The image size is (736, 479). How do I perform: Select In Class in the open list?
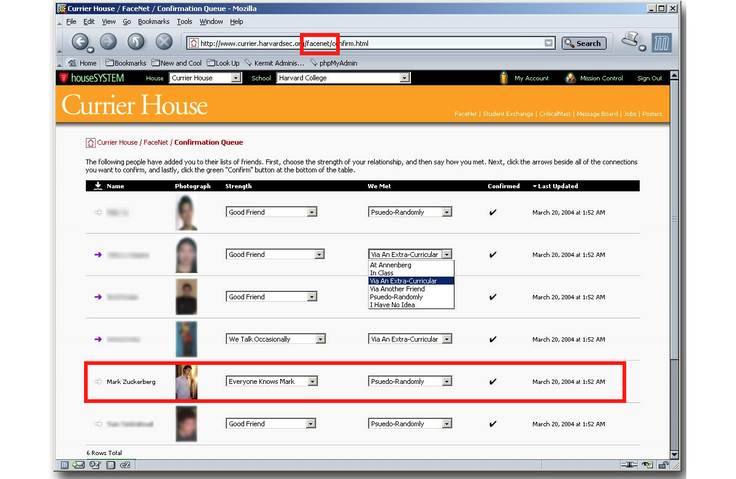411,273
